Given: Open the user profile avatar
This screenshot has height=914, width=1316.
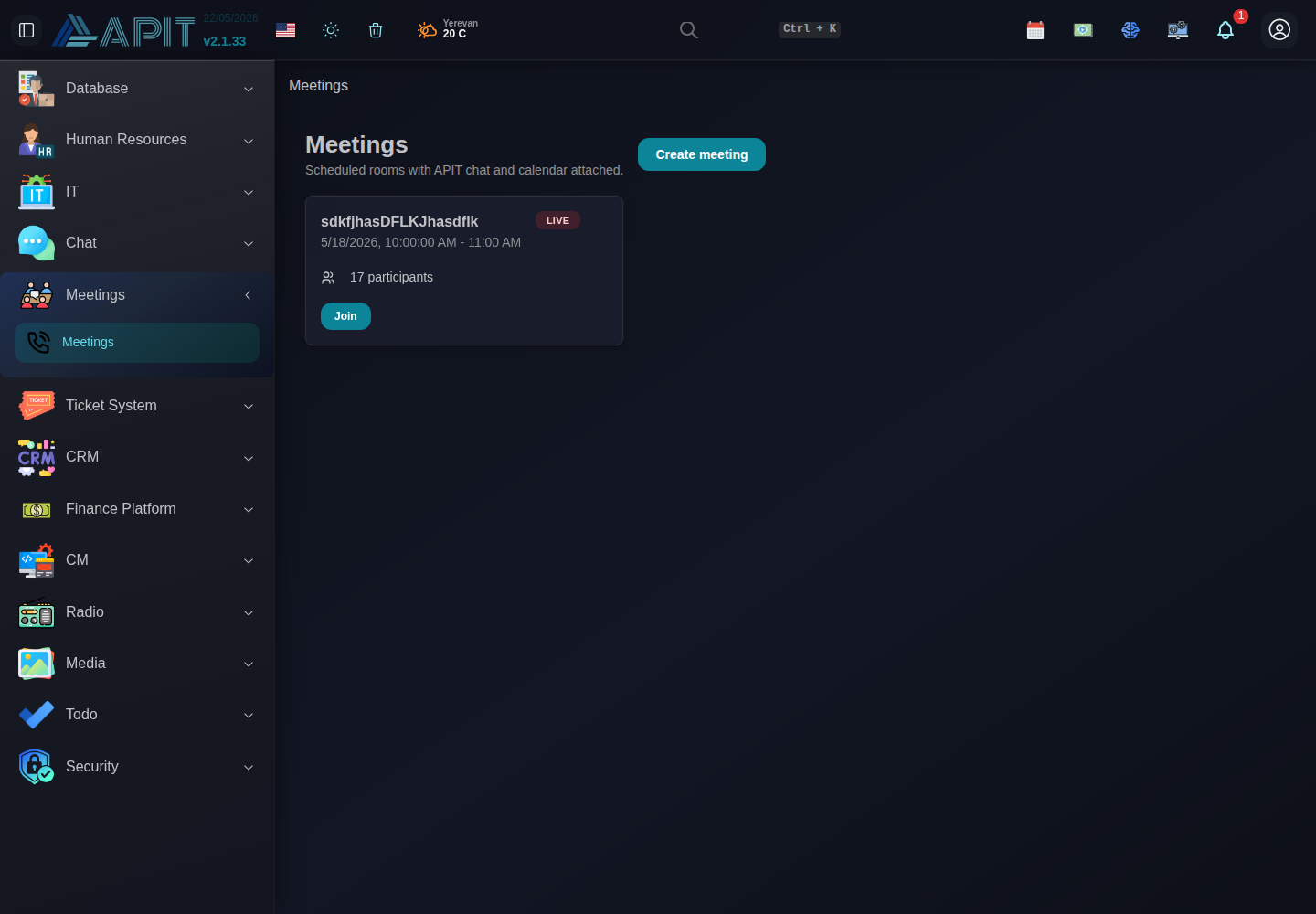Looking at the screenshot, I should 1279,30.
